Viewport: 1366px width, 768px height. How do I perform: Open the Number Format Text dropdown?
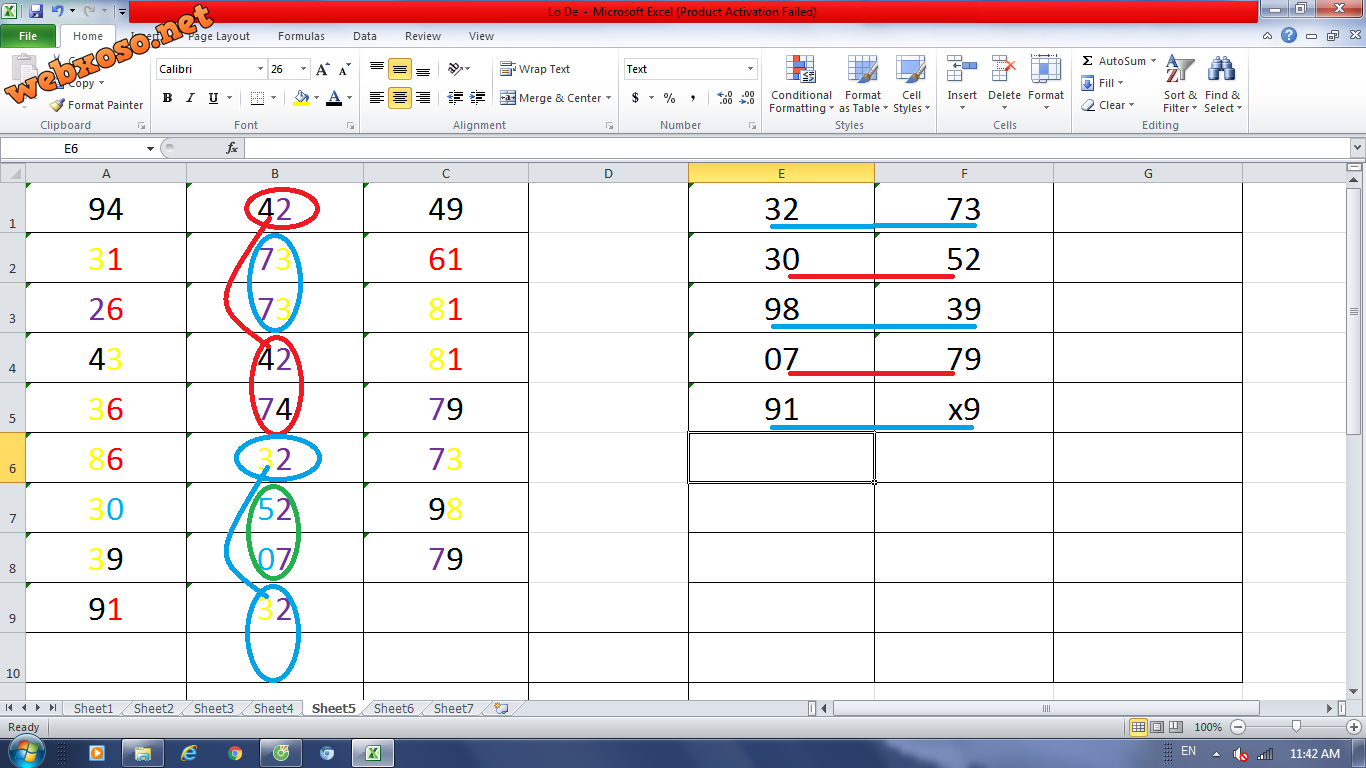tap(750, 69)
